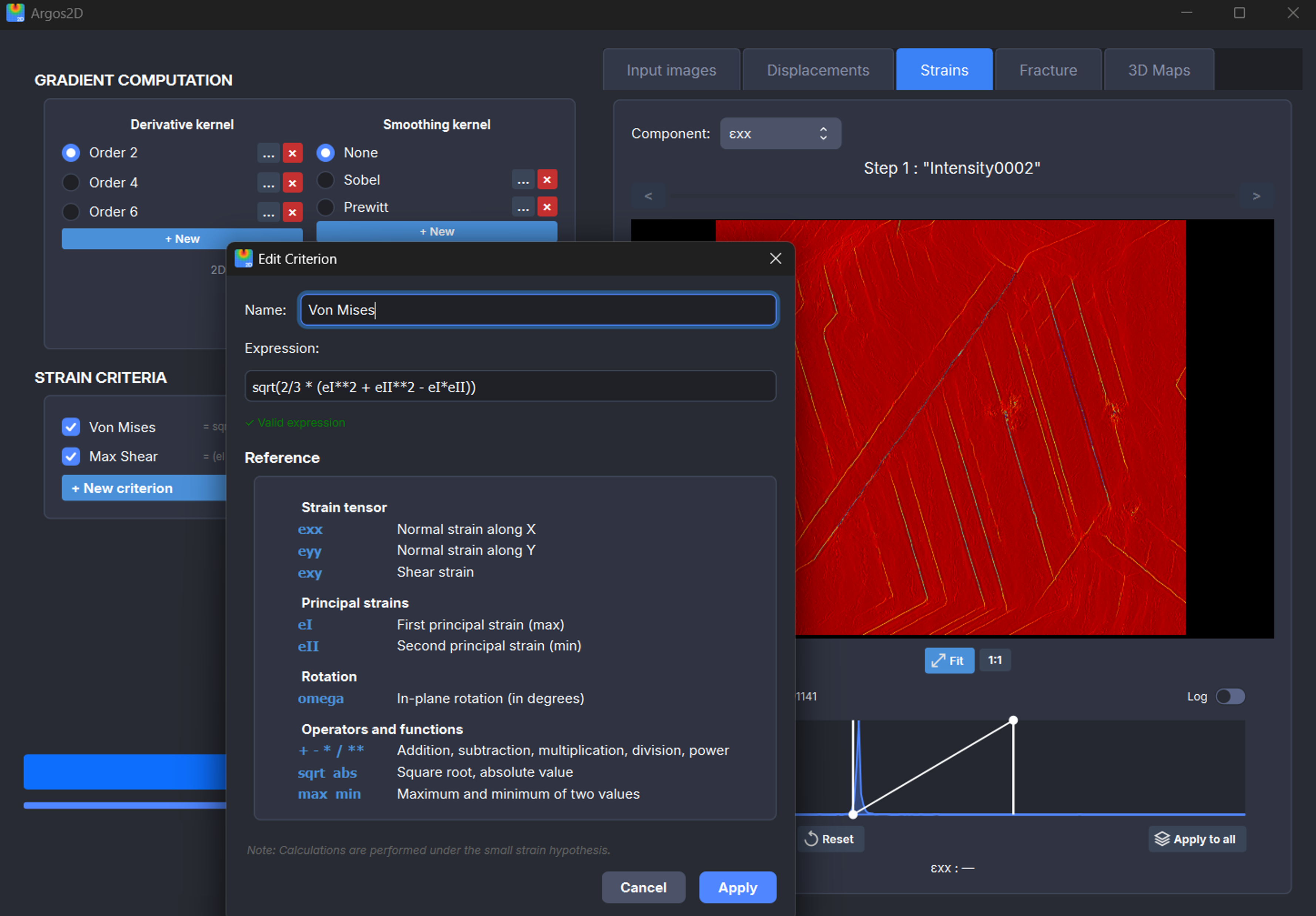Go to next step with the right arrow
1316x916 pixels.
1256,195
